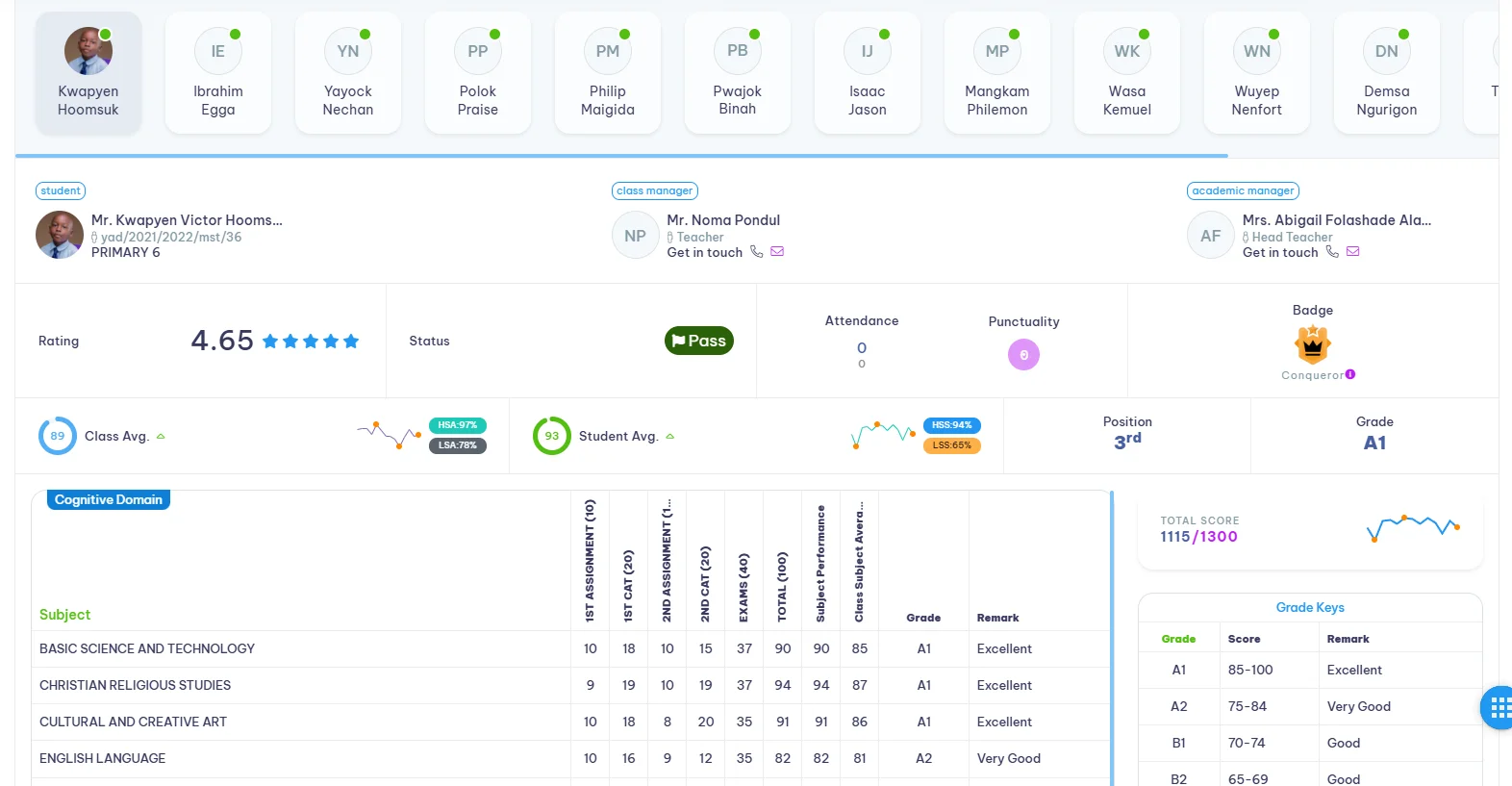Click the HSA:97% badge
Viewport: 1512px width, 786px height.
(x=457, y=425)
